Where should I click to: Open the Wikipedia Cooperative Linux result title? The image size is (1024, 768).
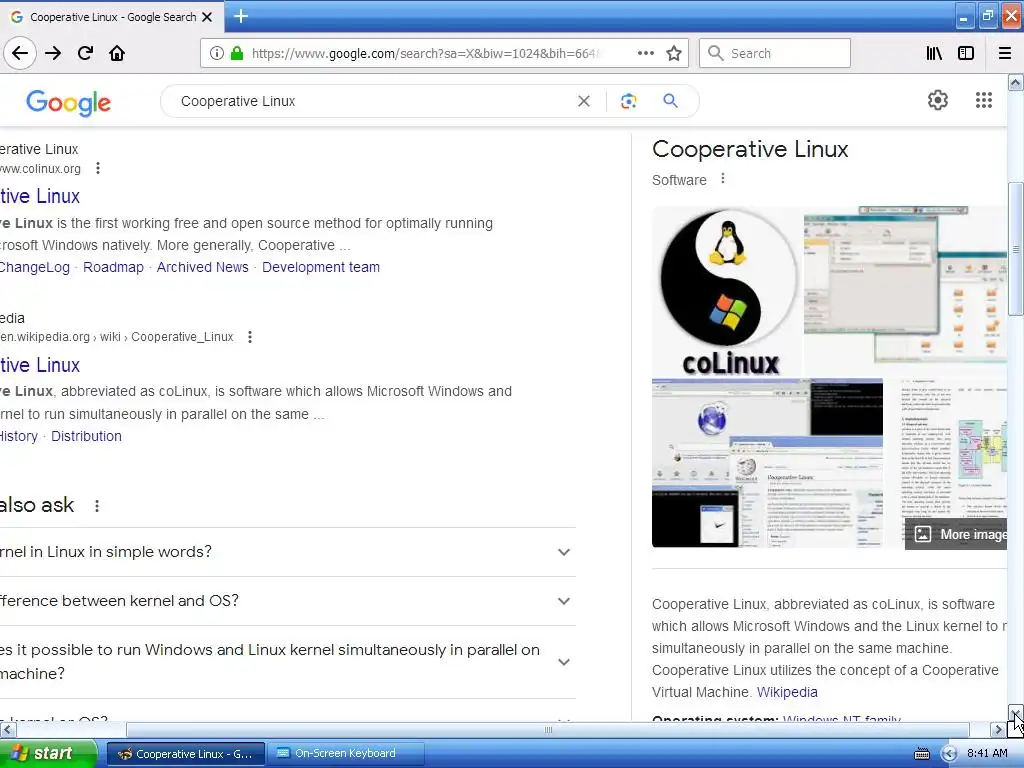point(40,365)
